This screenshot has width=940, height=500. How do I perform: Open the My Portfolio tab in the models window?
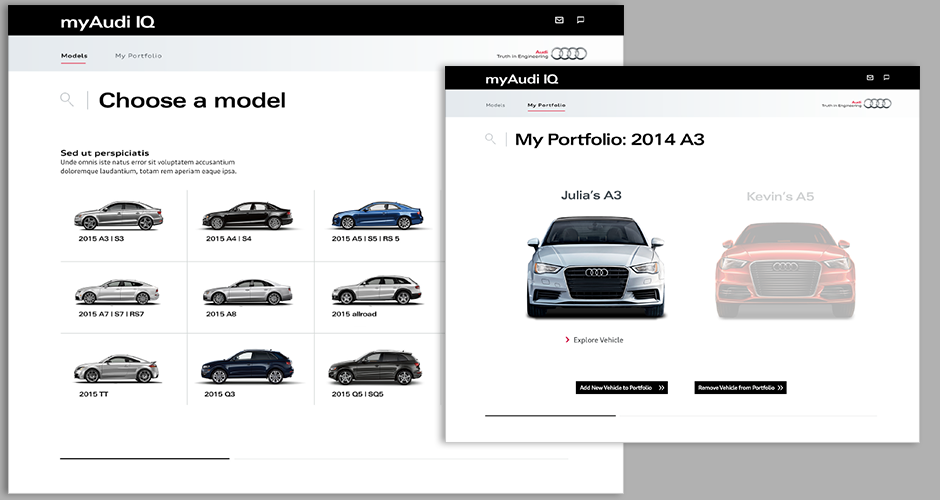click(138, 56)
